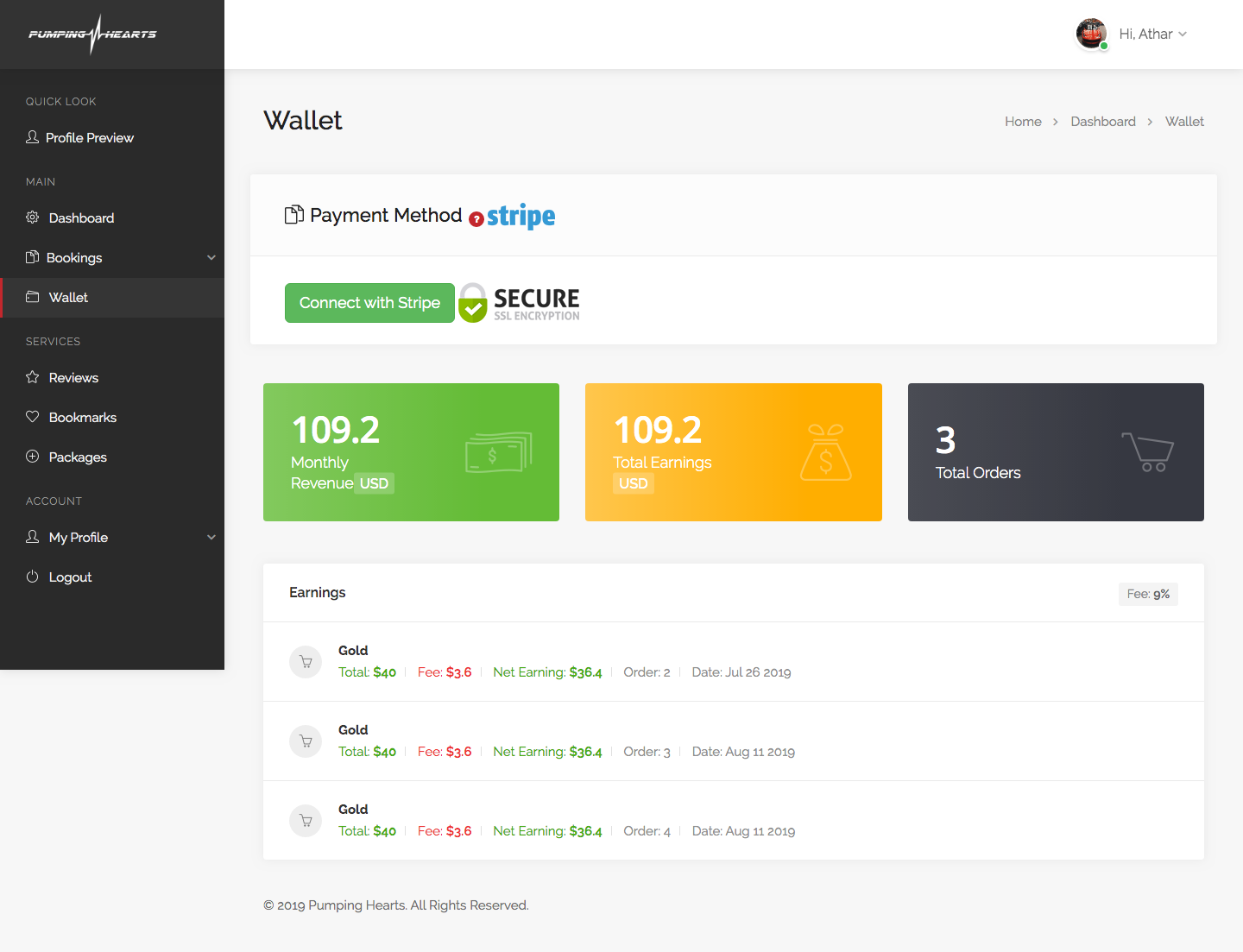Open the Hi, Athar user dropdown
Viewport: 1243px width, 952px height.
pos(1153,35)
